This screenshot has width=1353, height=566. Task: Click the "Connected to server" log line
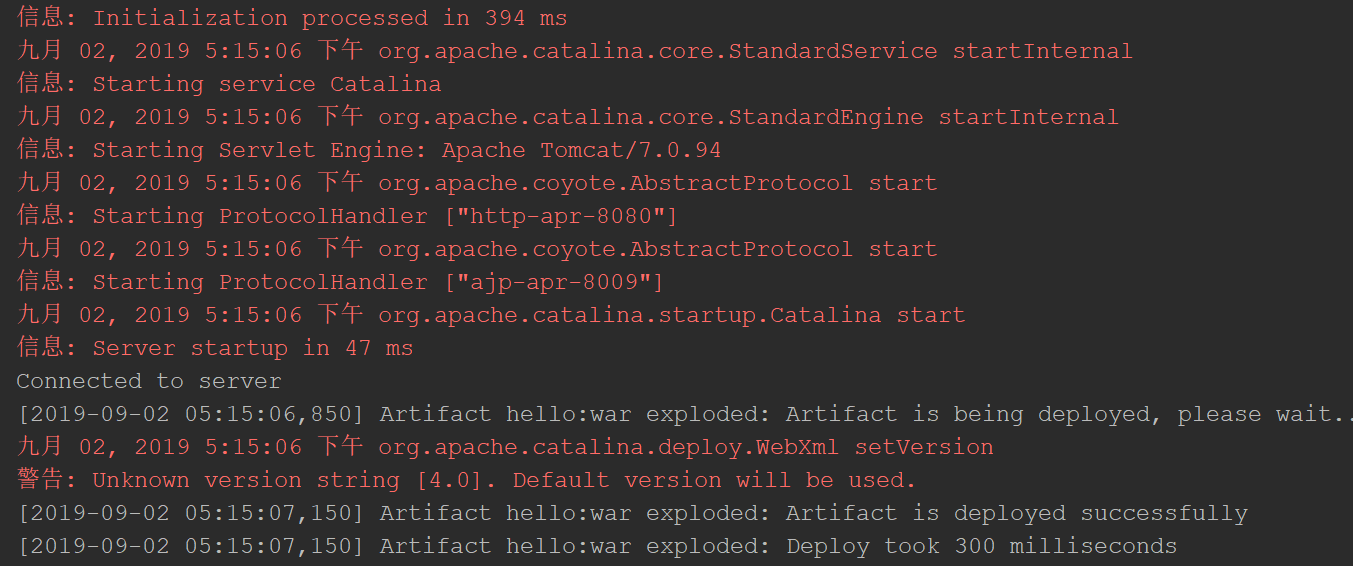click(x=149, y=381)
